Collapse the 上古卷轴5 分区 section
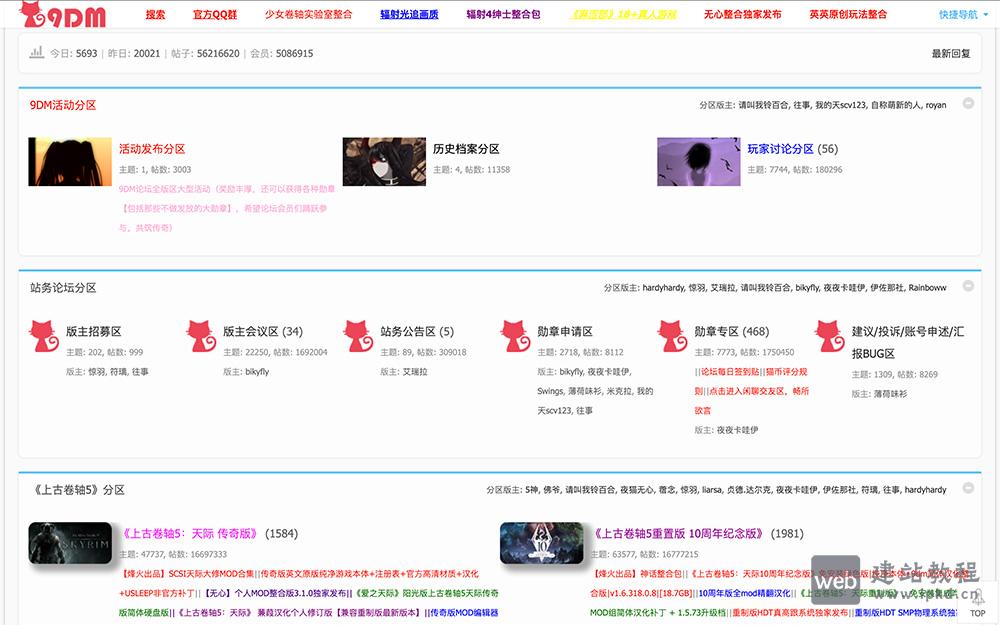 [x=968, y=488]
